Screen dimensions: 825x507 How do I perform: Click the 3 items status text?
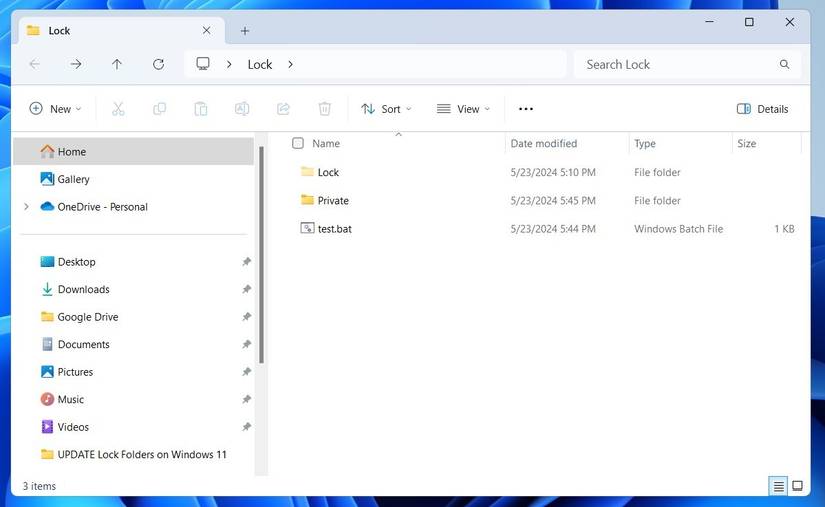pos(39,486)
